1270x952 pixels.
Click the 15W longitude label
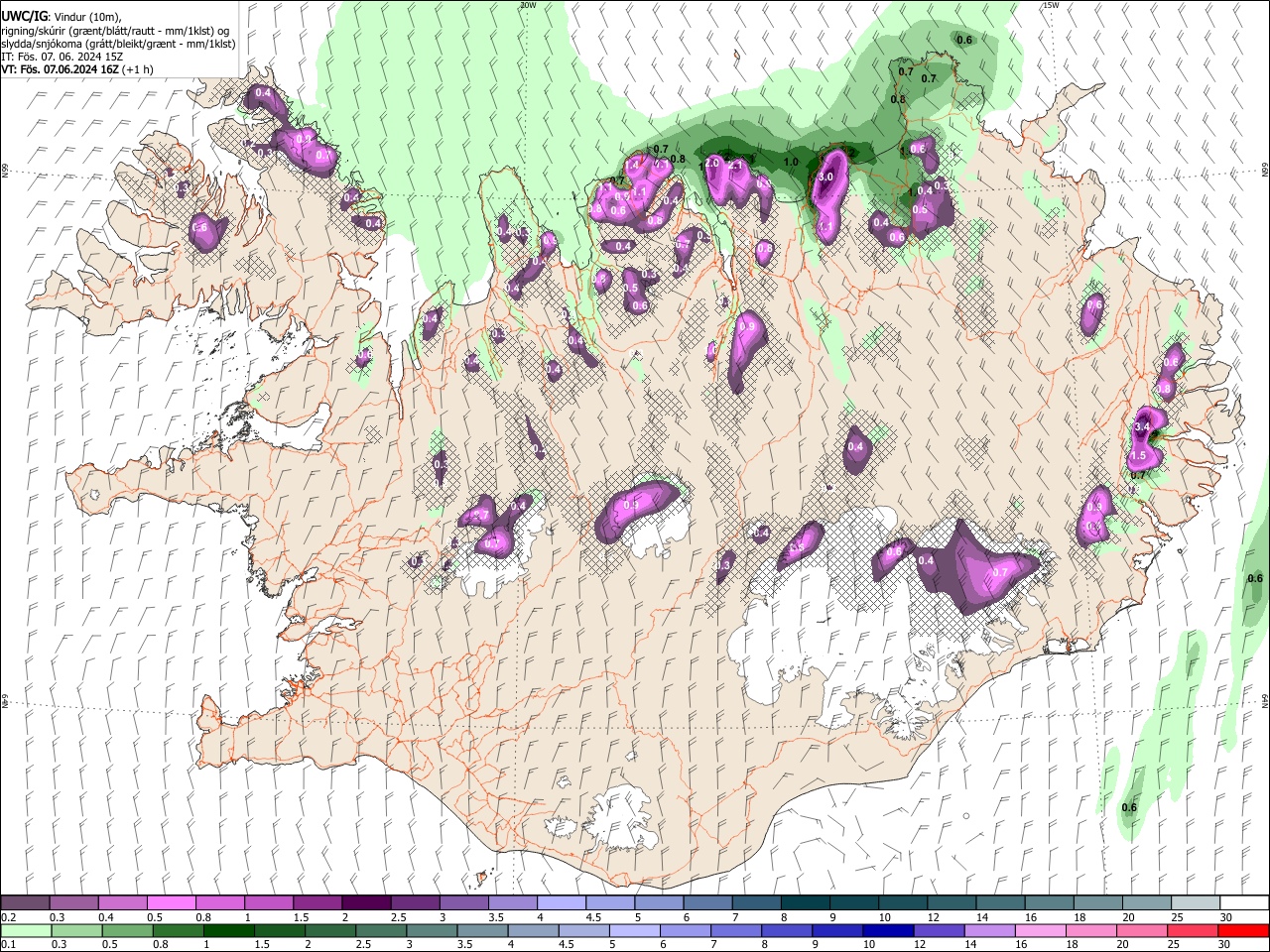coord(1051,5)
